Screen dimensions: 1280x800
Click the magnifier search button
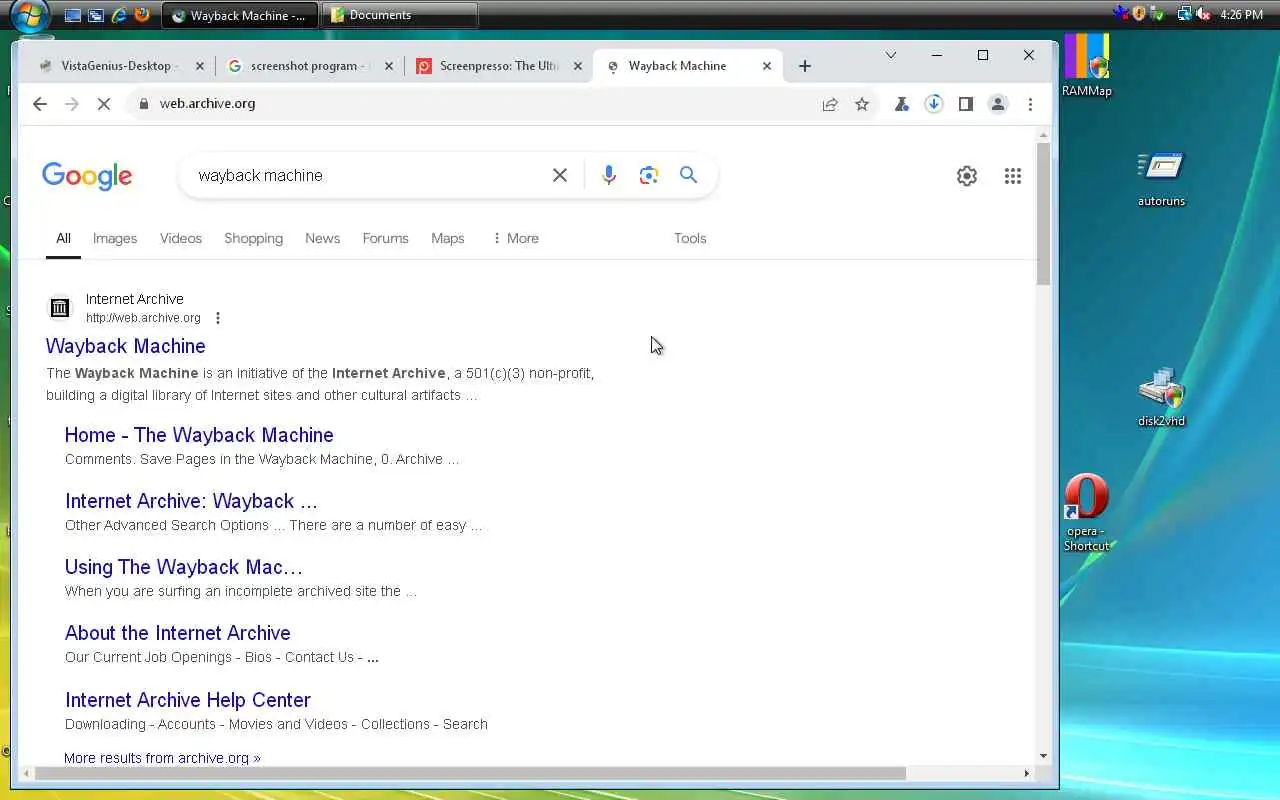pyautogui.click(x=688, y=175)
